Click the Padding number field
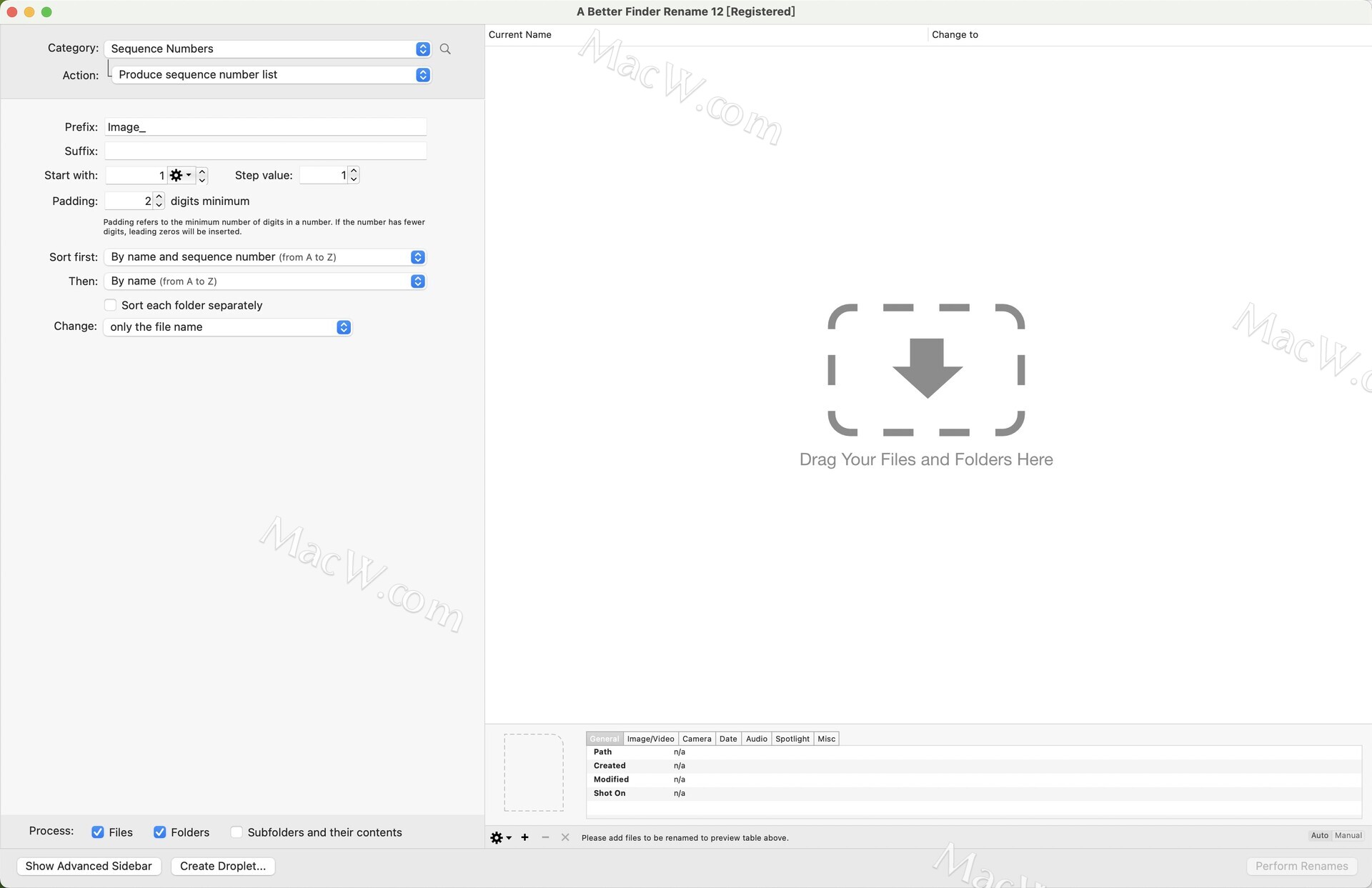Image resolution: width=1372 pixels, height=888 pixels. coord(129,201)
